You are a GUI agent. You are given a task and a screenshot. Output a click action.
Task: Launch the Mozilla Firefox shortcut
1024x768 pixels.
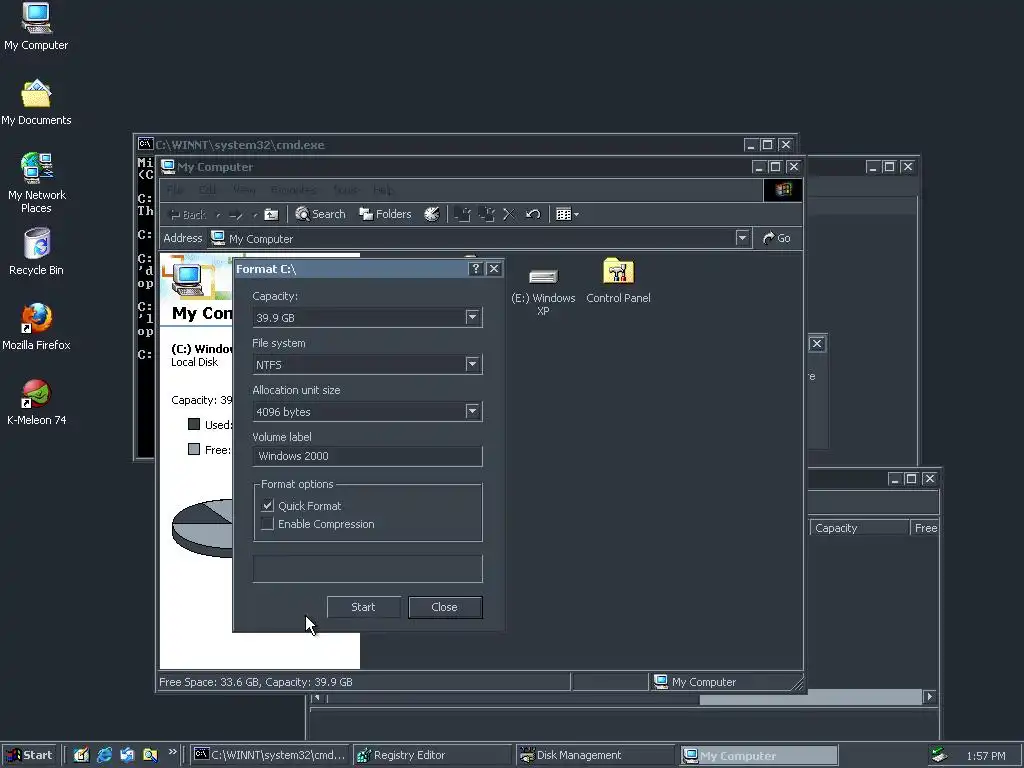36,327
